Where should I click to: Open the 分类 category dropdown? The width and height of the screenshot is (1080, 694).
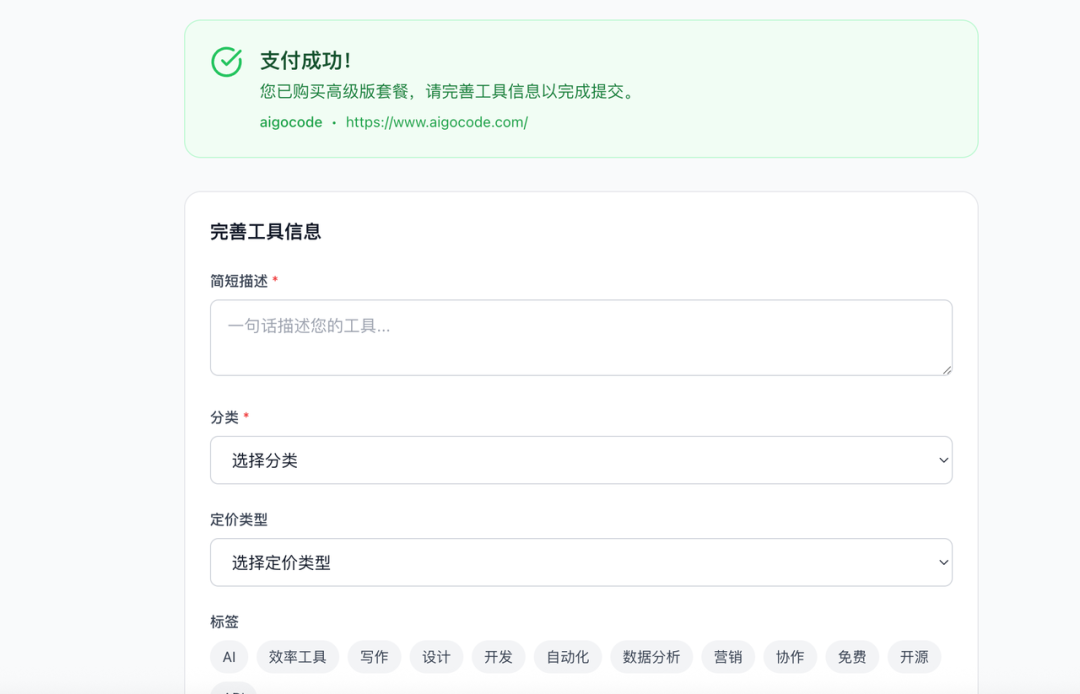coord(580,460)
